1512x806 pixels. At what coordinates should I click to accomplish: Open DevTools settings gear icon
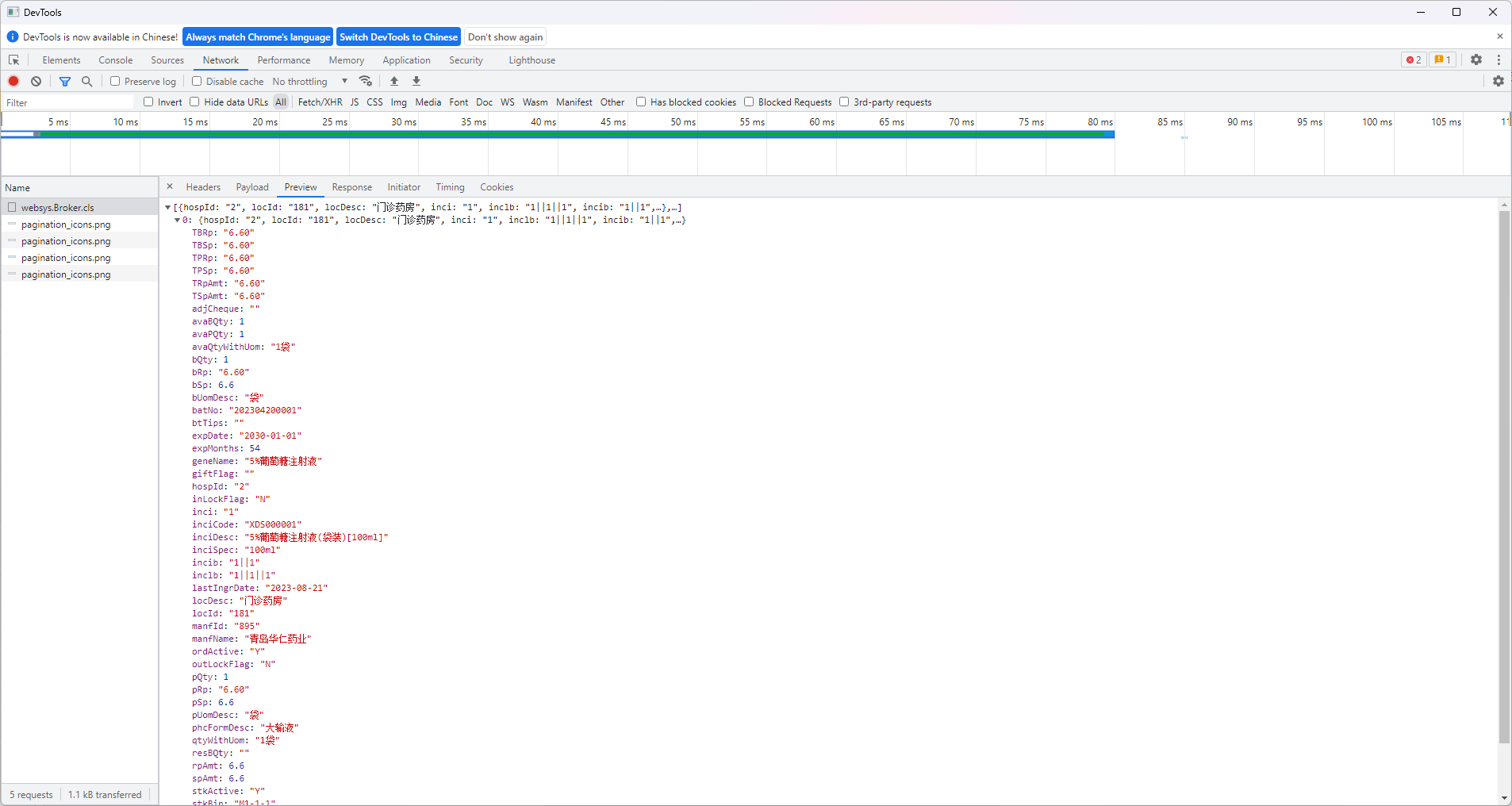[1476, 59]
